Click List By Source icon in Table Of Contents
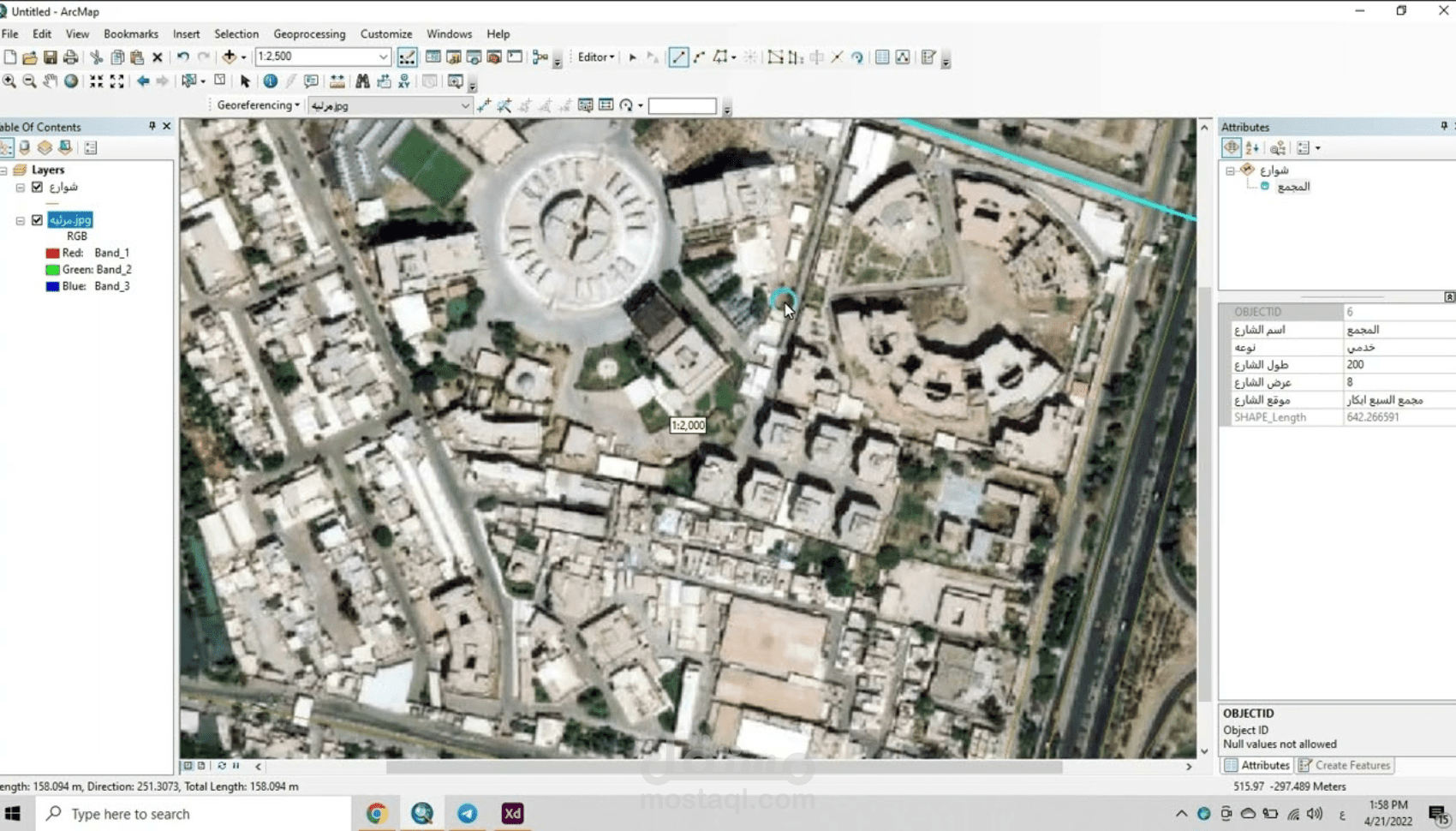 [x=25, y=147]
